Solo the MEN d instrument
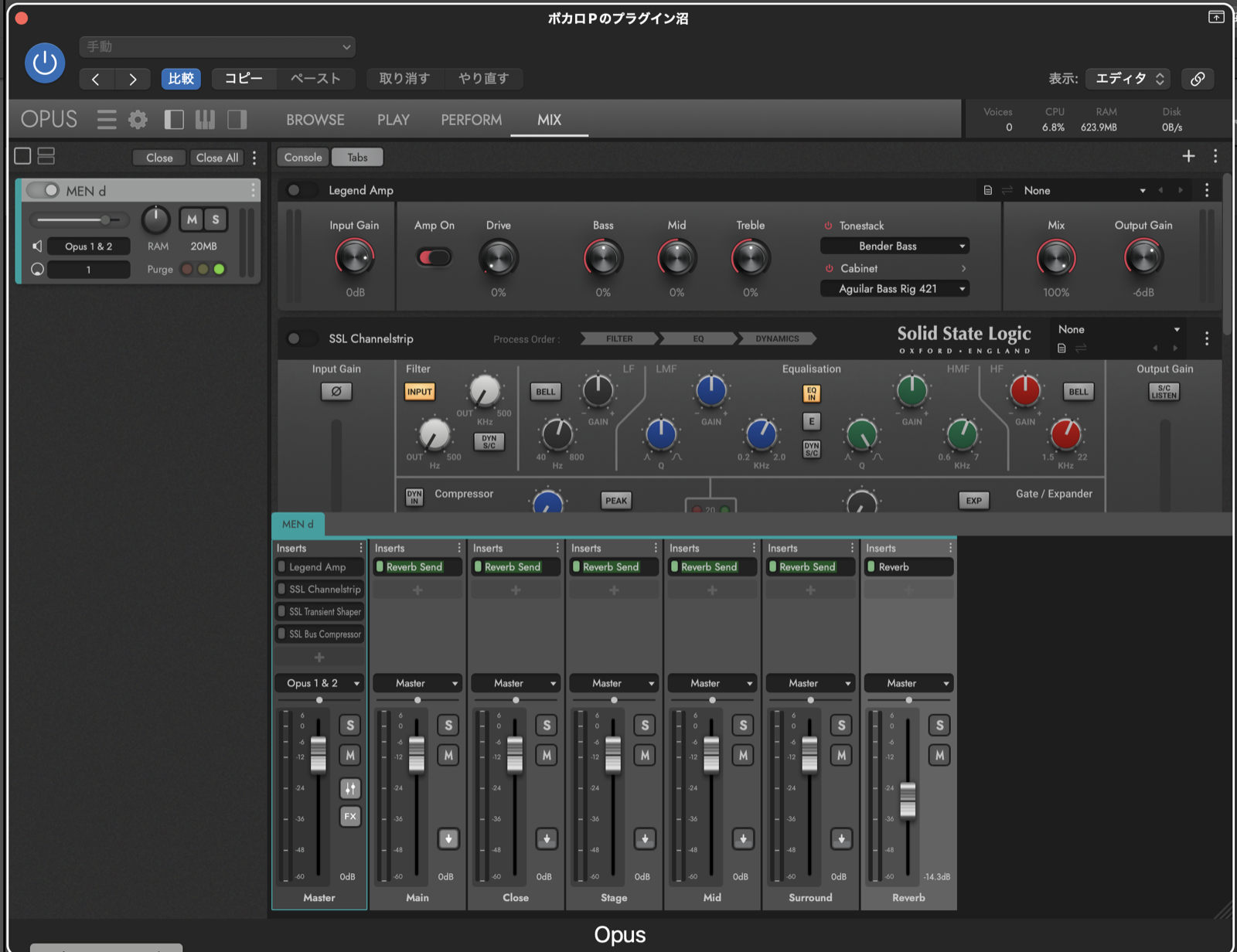This screenshot has width=1237, height=952. (216, 219)
